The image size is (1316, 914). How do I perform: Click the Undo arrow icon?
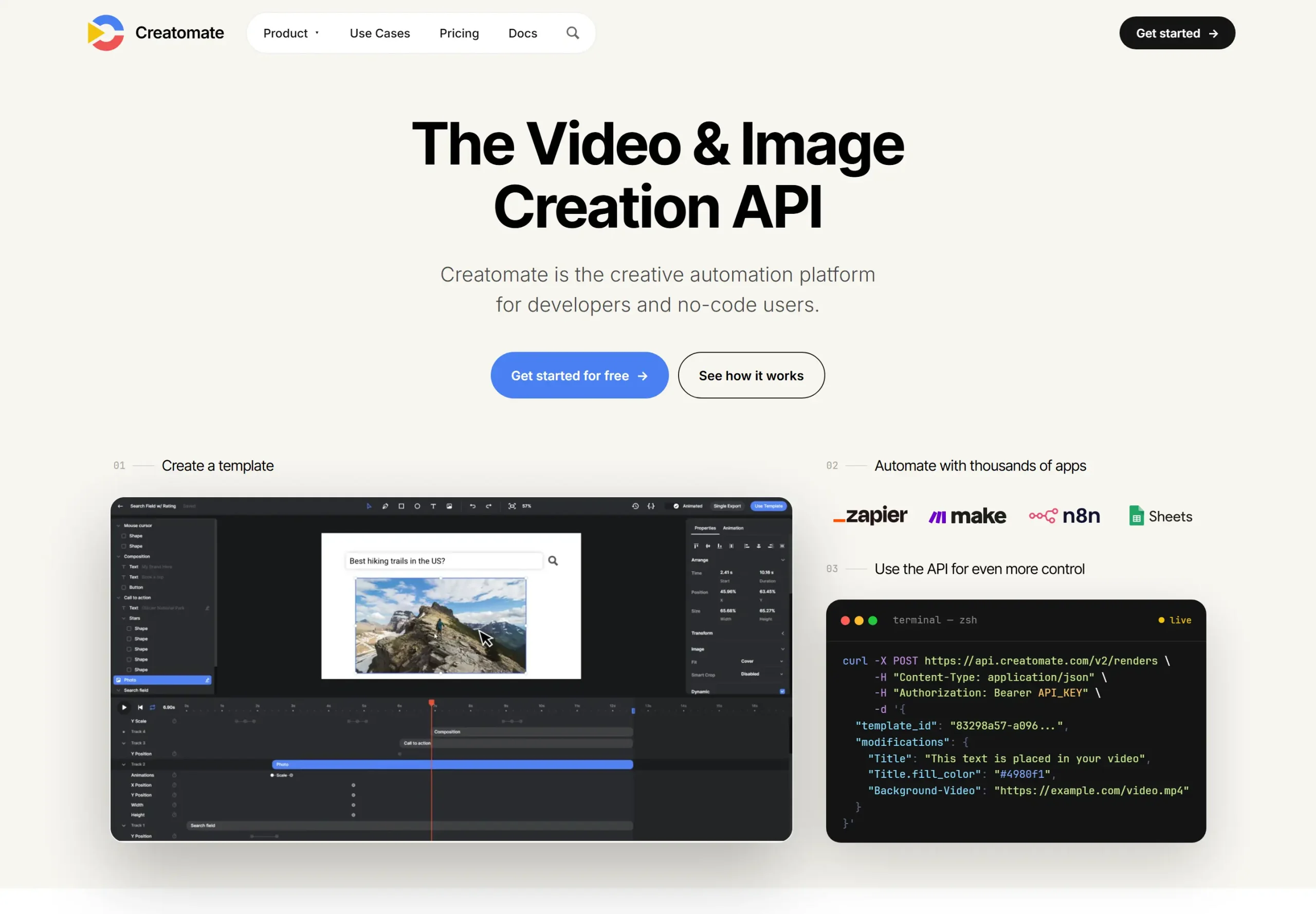pos(472,506)
